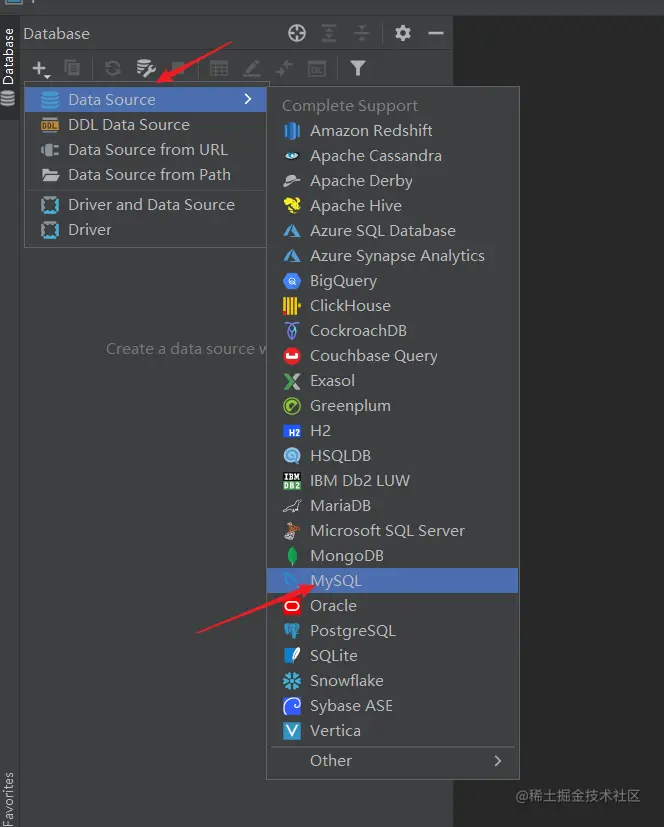The image size is (664, 827).
Task: Select H2 data source
Action: click(x=392, y=431)
